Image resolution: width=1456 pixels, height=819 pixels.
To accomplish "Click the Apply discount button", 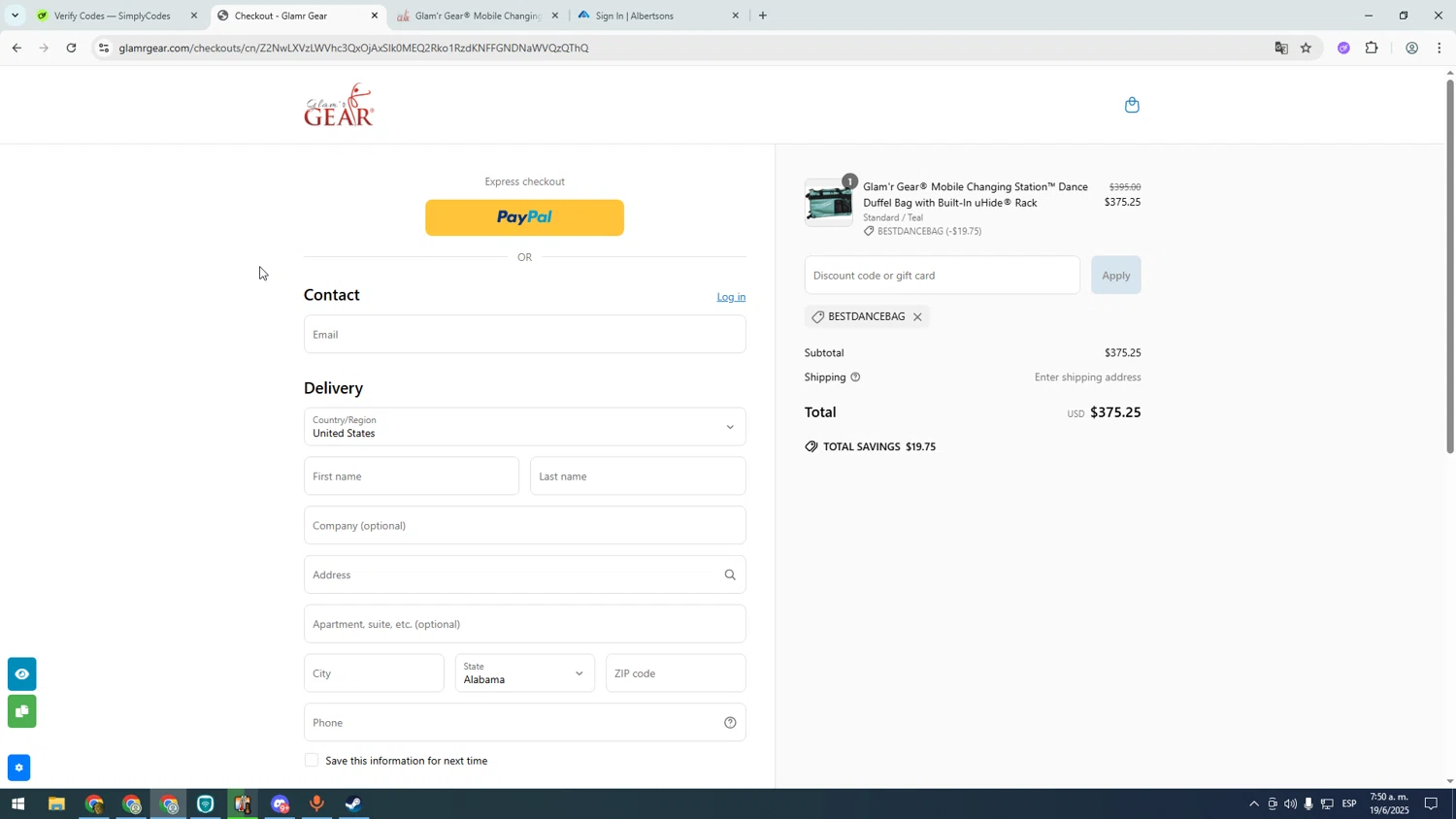I will [x=1116, y=276].
